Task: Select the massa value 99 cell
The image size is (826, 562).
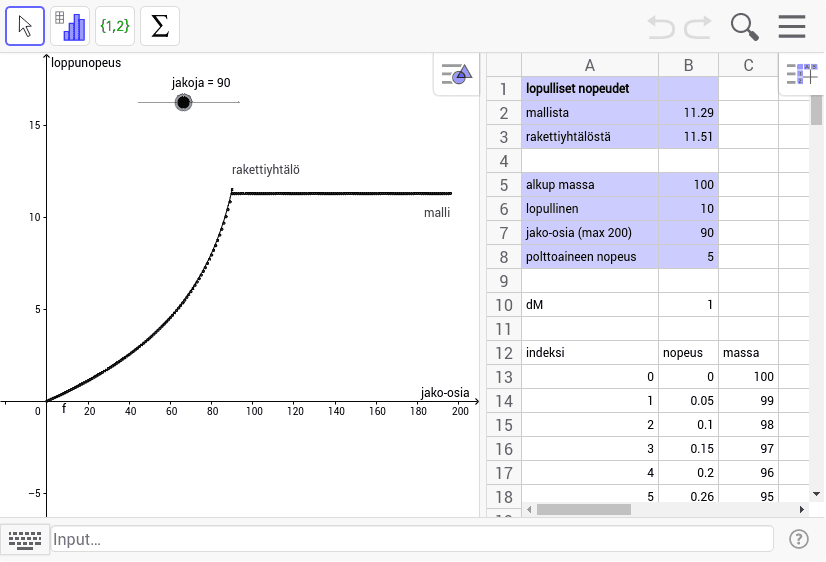Action: click(x=749, y=401)
